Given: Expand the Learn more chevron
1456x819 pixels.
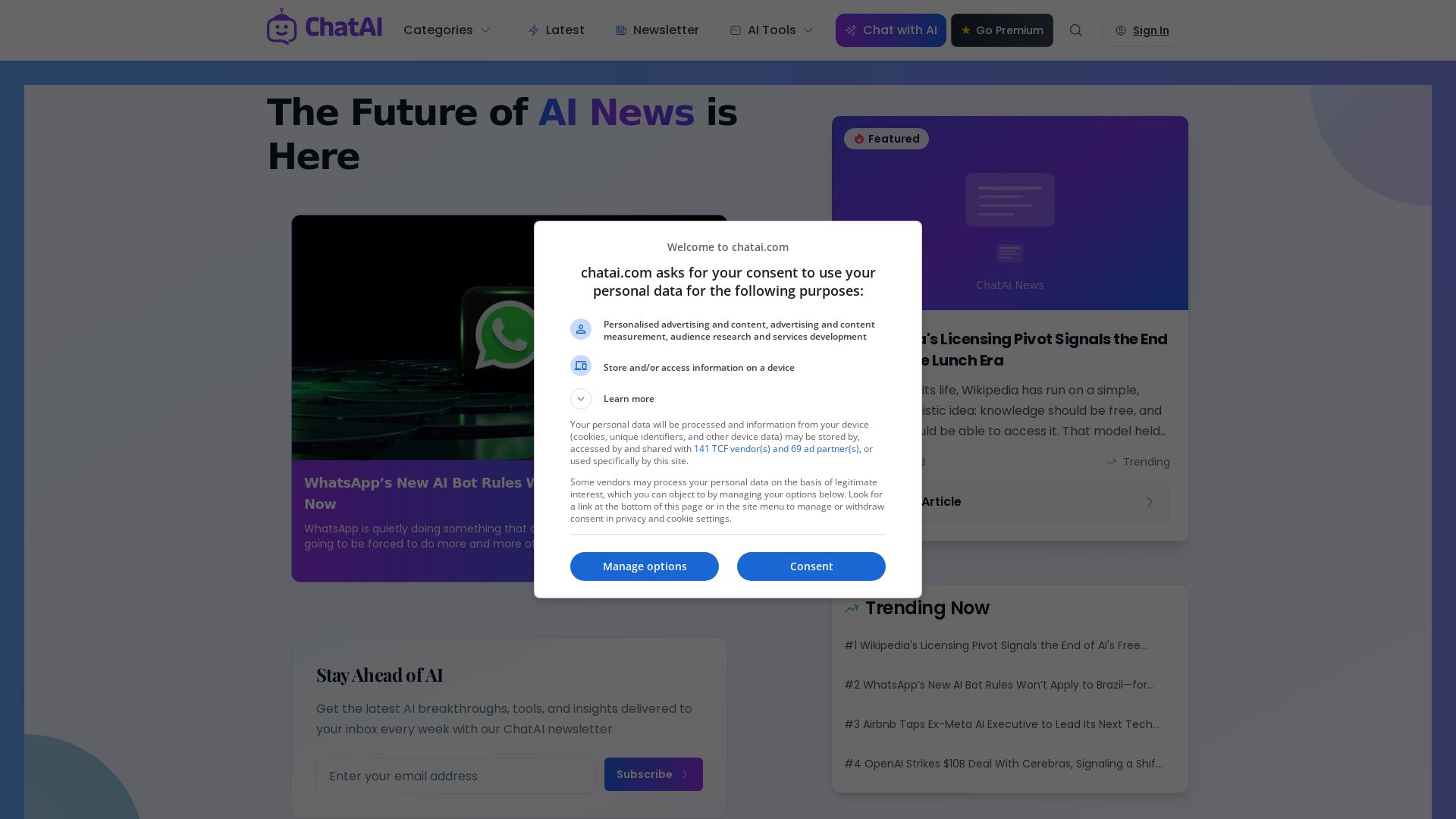Looking at the screenshot, I should [x=581, y=399].
